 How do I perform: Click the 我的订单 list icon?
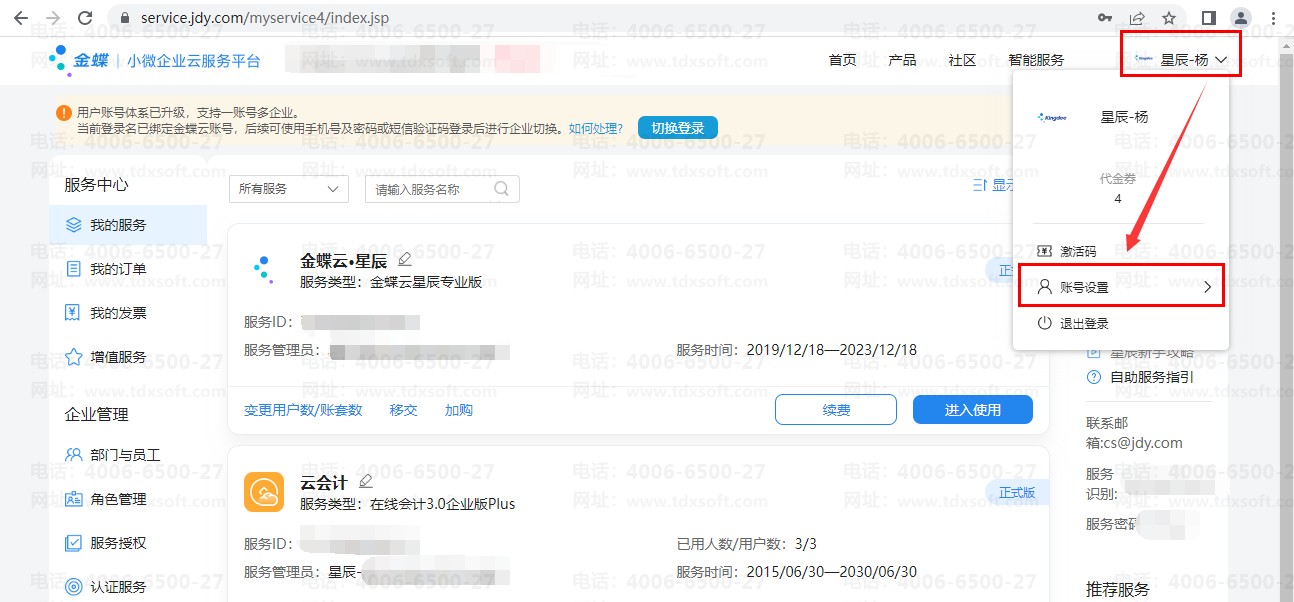pyautogui.click(x=73, y=269)
